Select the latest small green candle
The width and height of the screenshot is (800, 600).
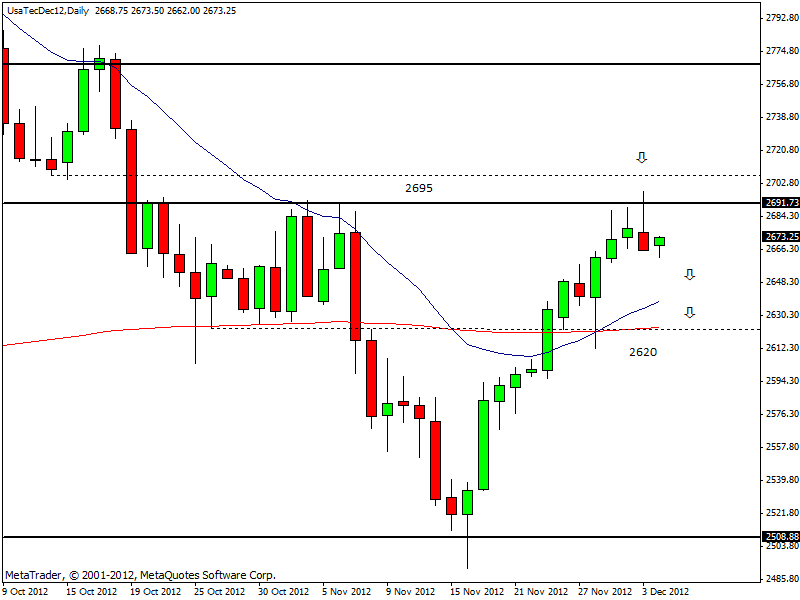click(x=659, y=241)
